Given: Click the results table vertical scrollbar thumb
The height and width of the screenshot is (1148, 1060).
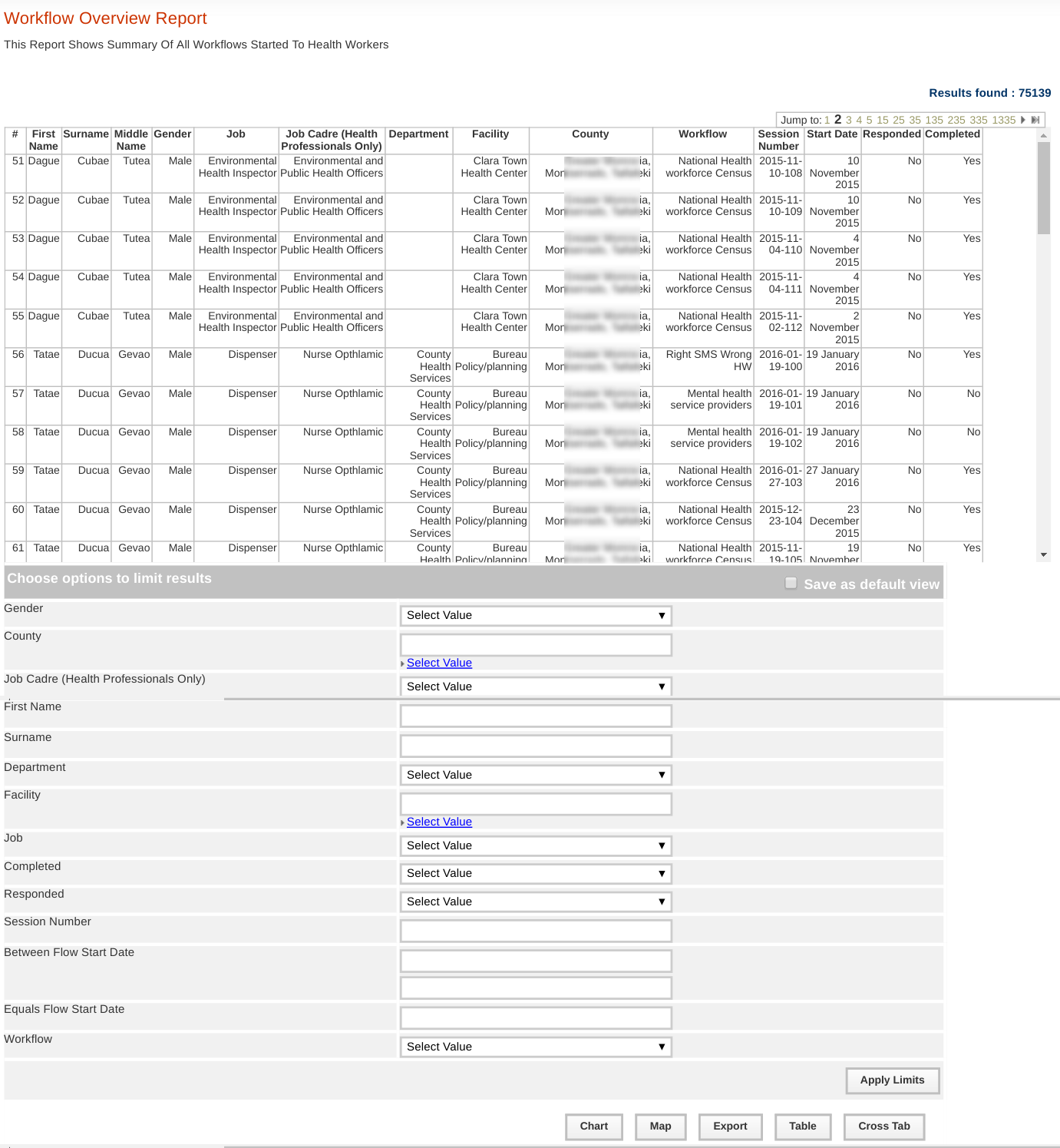Looking at the screenshot, I should [1043, 188].
